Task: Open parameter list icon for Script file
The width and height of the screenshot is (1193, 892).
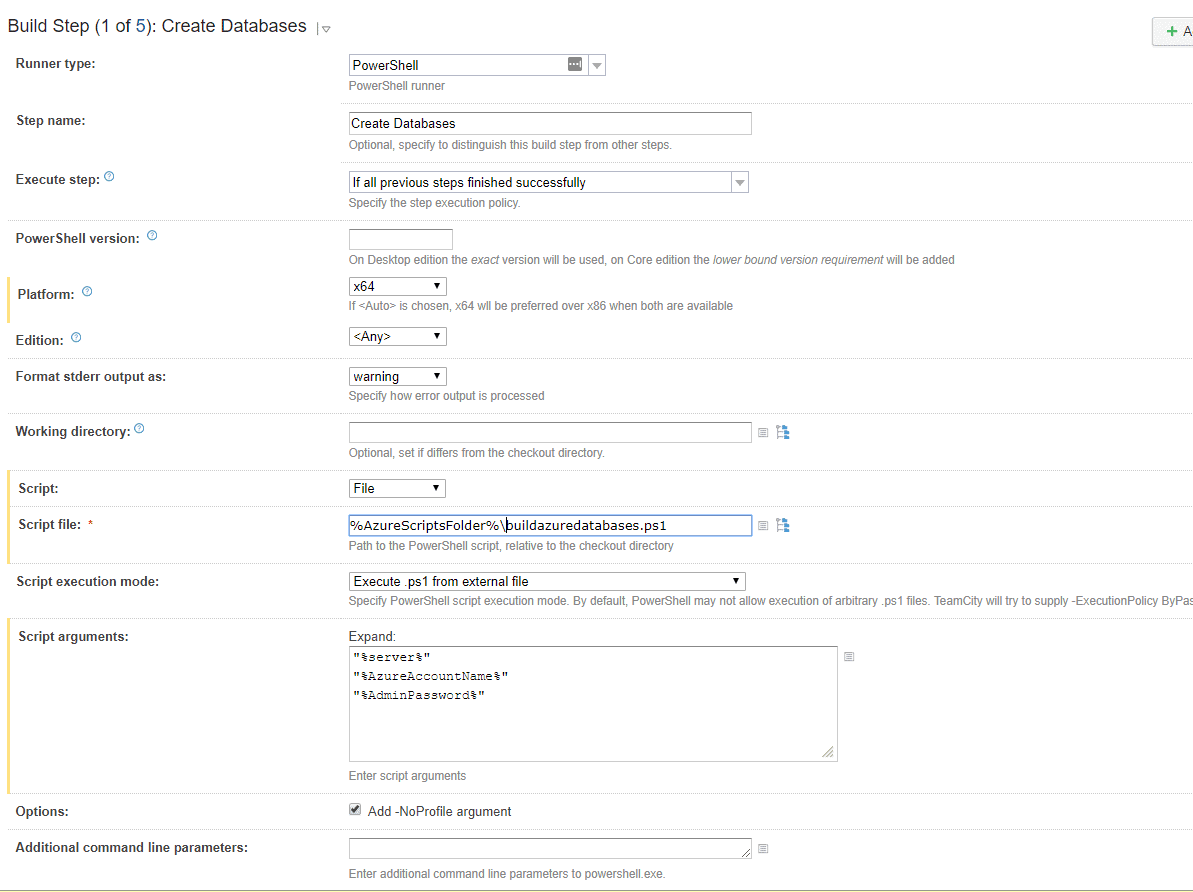Action: pos(763,526)
